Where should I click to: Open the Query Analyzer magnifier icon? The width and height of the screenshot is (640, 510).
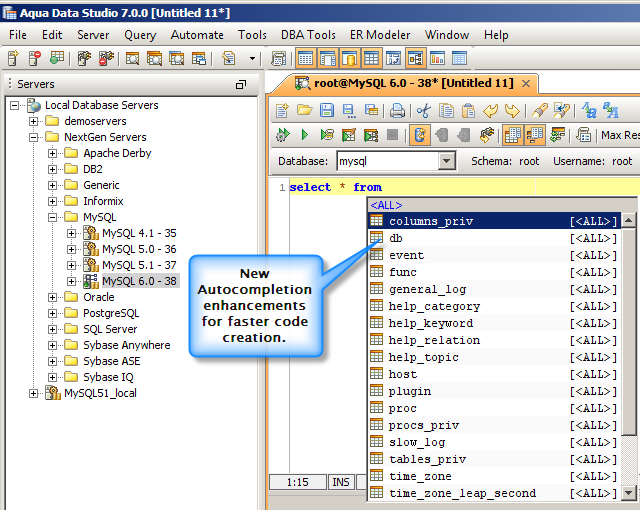[132, 58]
